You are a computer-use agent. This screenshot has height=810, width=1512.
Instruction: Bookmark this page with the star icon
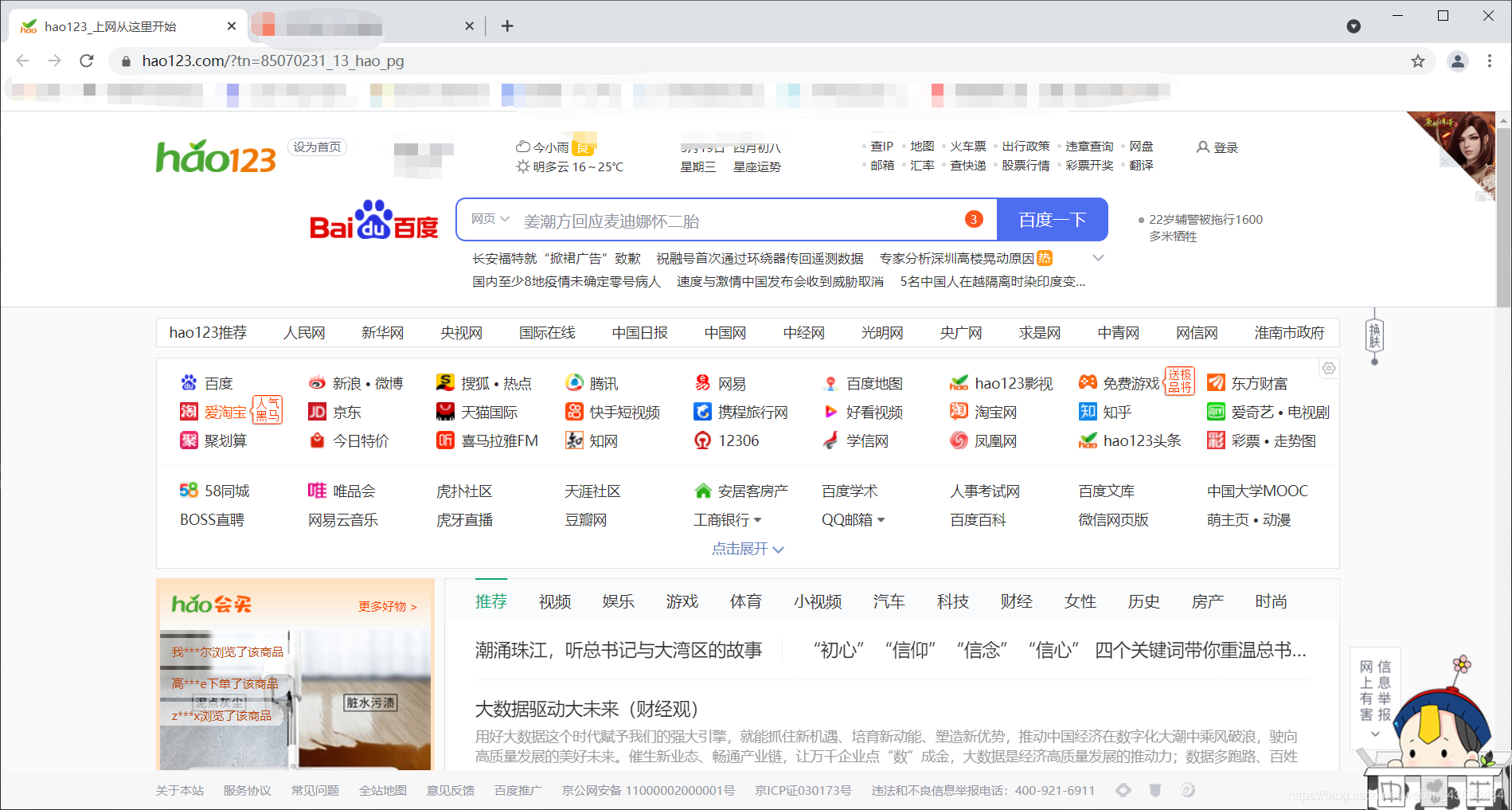pos(1418,61)
